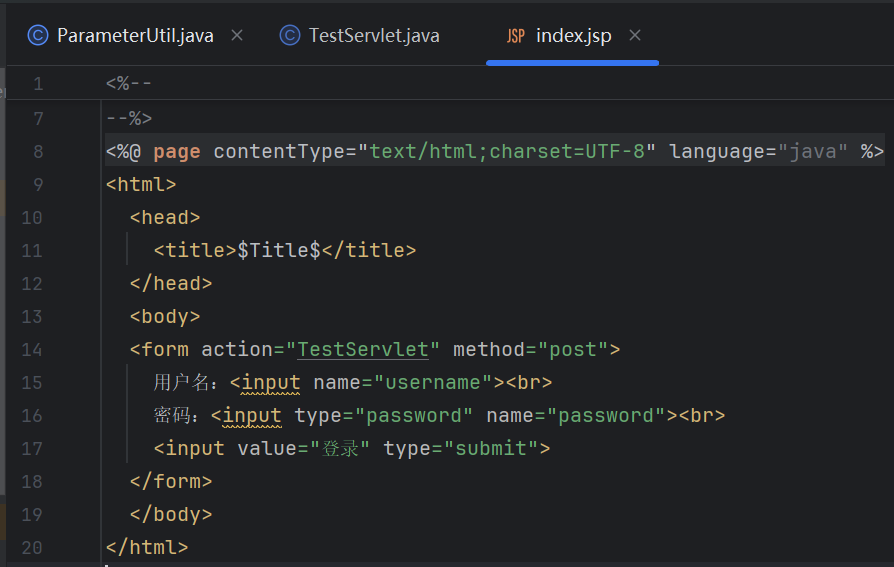Image resolution: width=894 pixels, height=567 pixels.
Task: Click line number 17 in the gutter
Action: point(32,448)
